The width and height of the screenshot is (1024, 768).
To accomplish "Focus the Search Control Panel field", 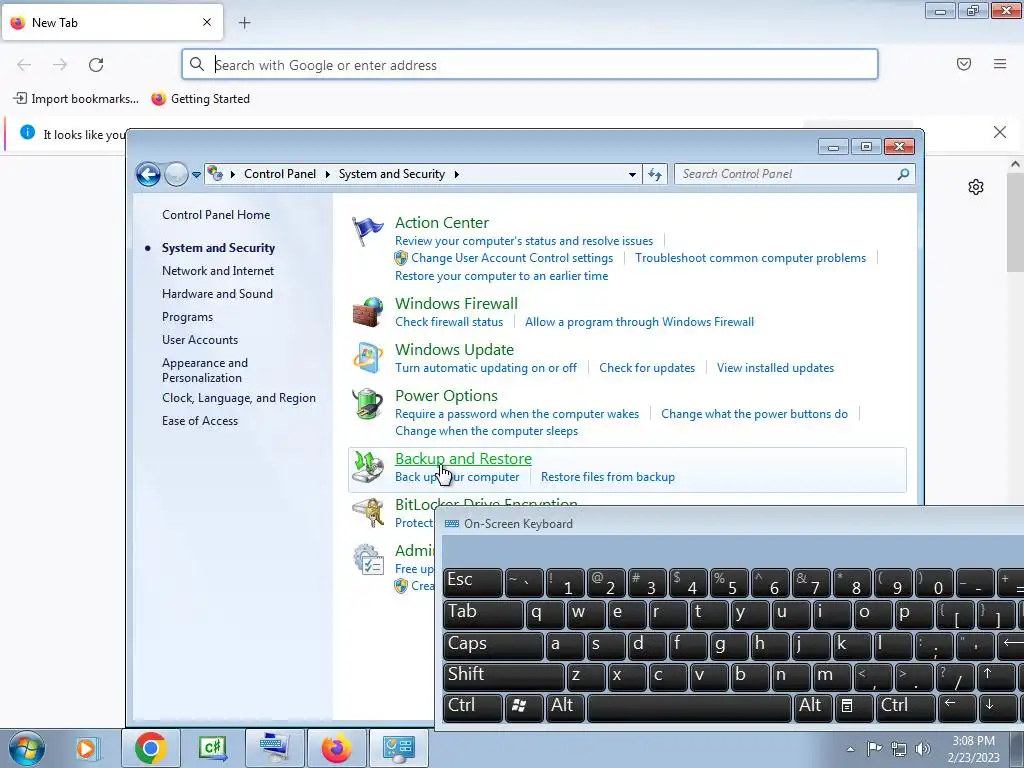I will coord(787,174).
